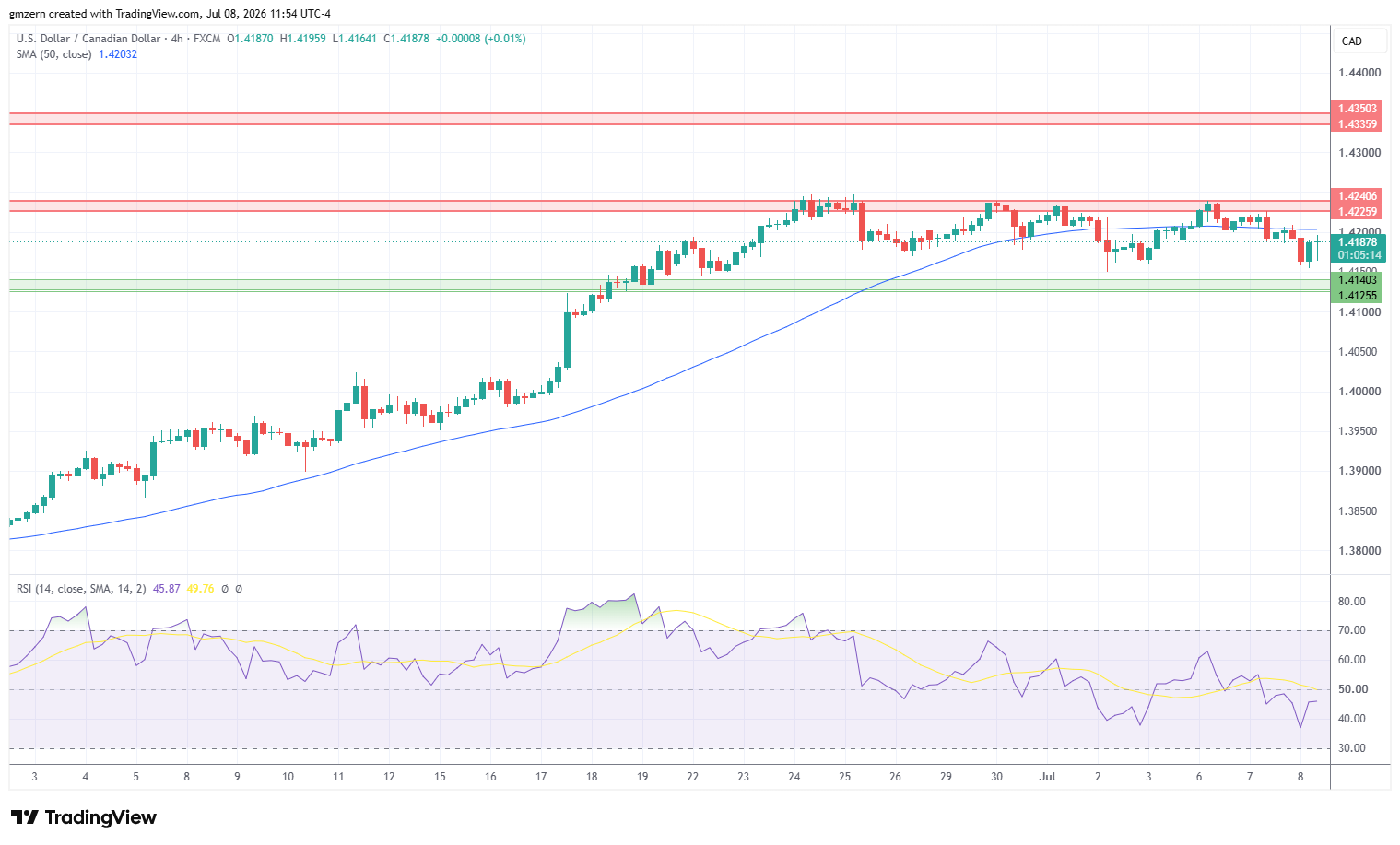The height and width of the screenshot is (845, 1400).
Task: Click the 'SMA (50, close)' indicator label
Action: (x=53, y=54)
